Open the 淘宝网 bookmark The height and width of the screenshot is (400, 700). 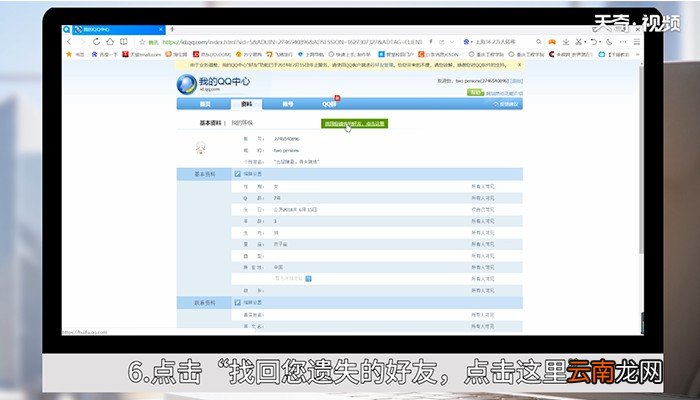pyautogui.click(x=177, y=54)
